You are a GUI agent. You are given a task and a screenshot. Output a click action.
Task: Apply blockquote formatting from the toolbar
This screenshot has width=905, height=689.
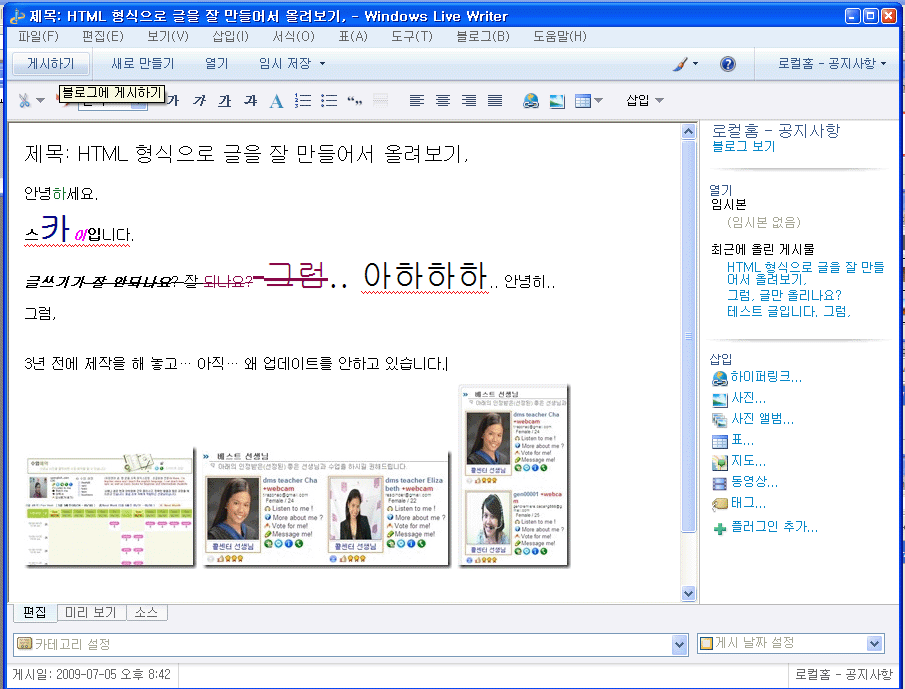pos(354,100)
